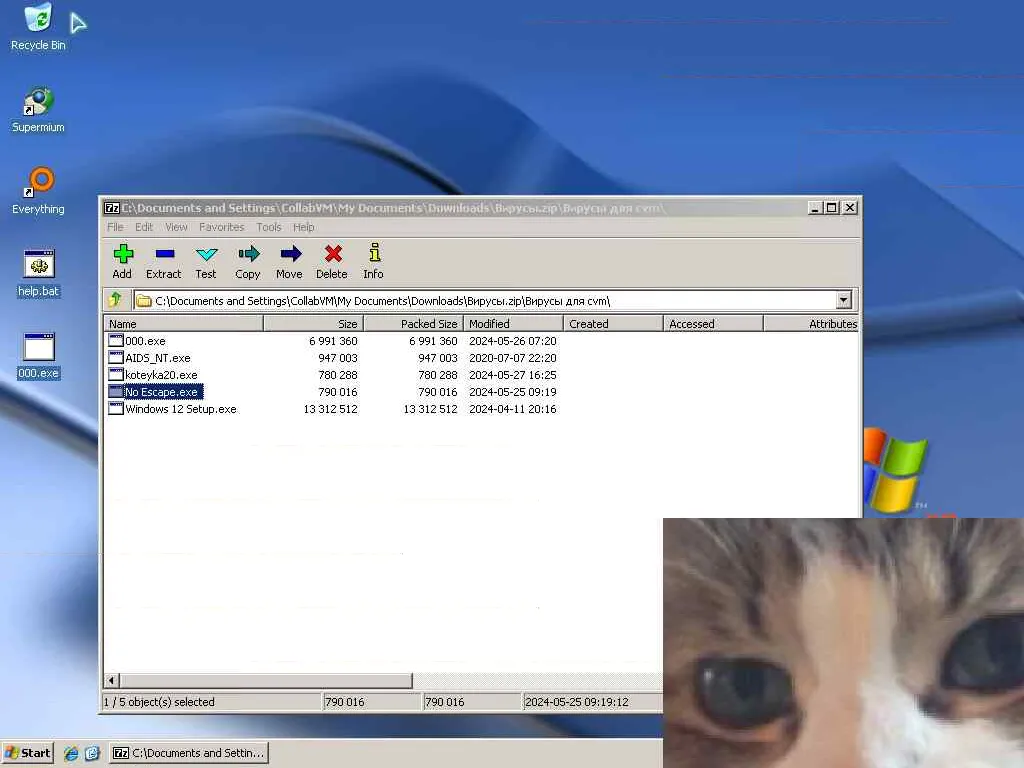1024x768 pixels.
Task: Click size value 6 991 360 of 000.exe
Action: (x=333, y=341)
